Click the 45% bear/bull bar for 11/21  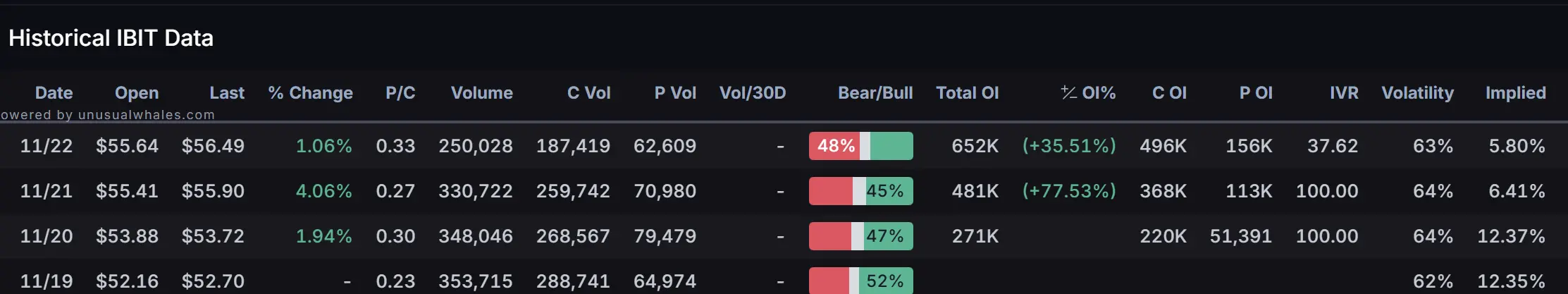coord(860,191)
